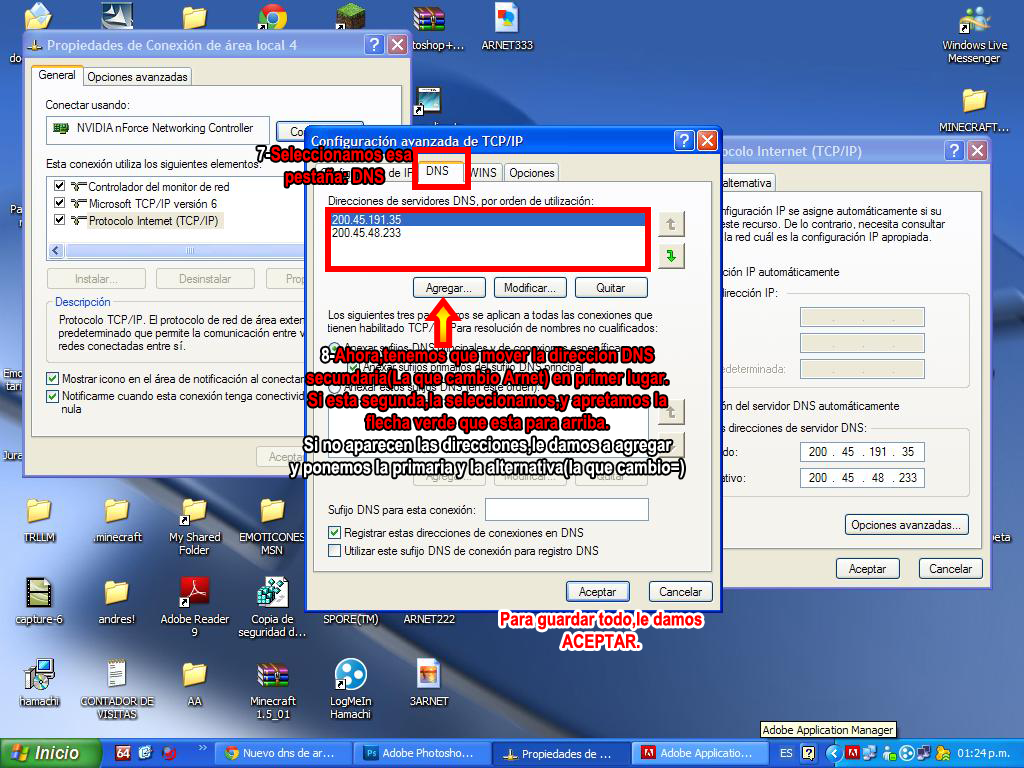
Task: Launch LogMeIn Hamachi shortcut
Action: (351, 690)
